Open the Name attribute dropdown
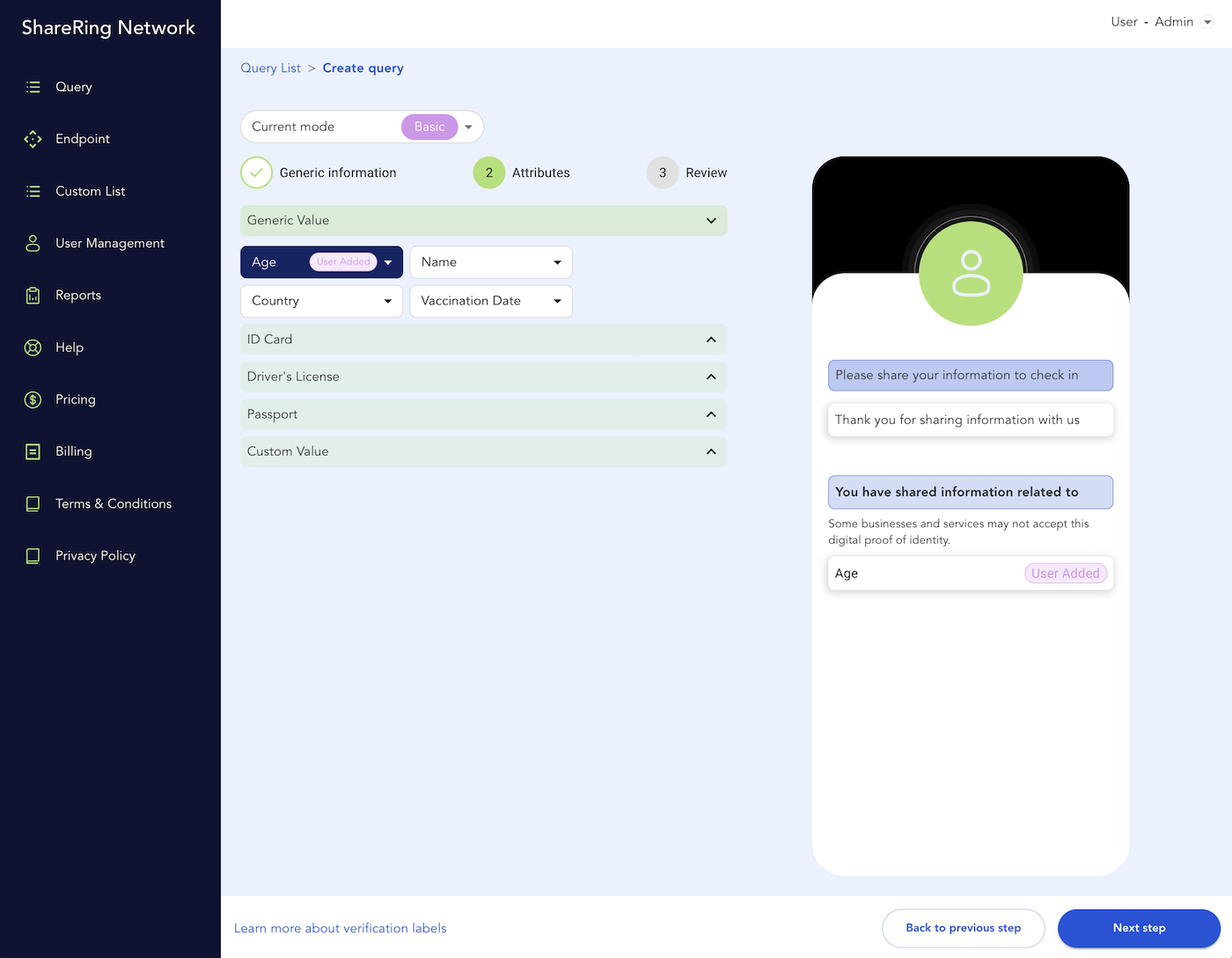This screenshot has height=958, width=1232. tap(491, 262)
